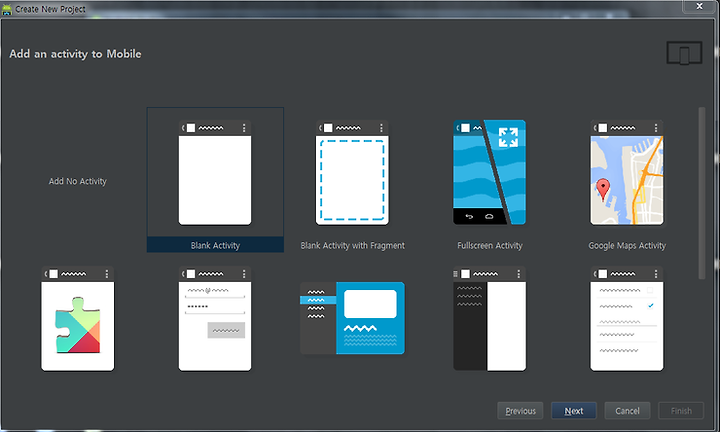The height and width of the screenshot is (432, 720).
Task: Go back with the Previous button
Action: (520, 411)
